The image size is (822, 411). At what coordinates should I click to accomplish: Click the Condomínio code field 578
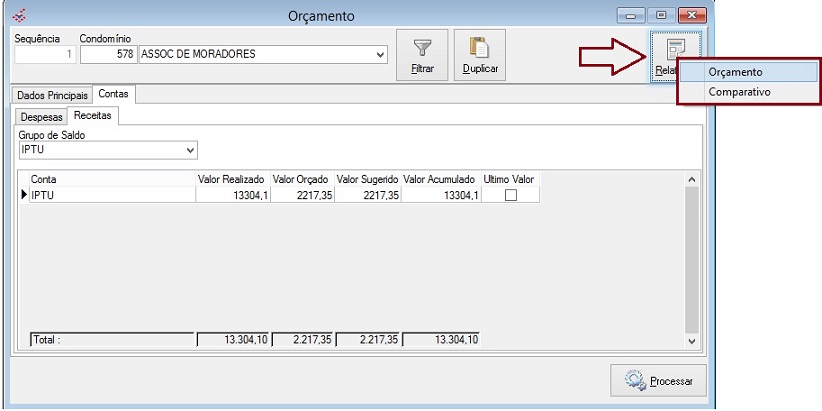coord(107,55)
